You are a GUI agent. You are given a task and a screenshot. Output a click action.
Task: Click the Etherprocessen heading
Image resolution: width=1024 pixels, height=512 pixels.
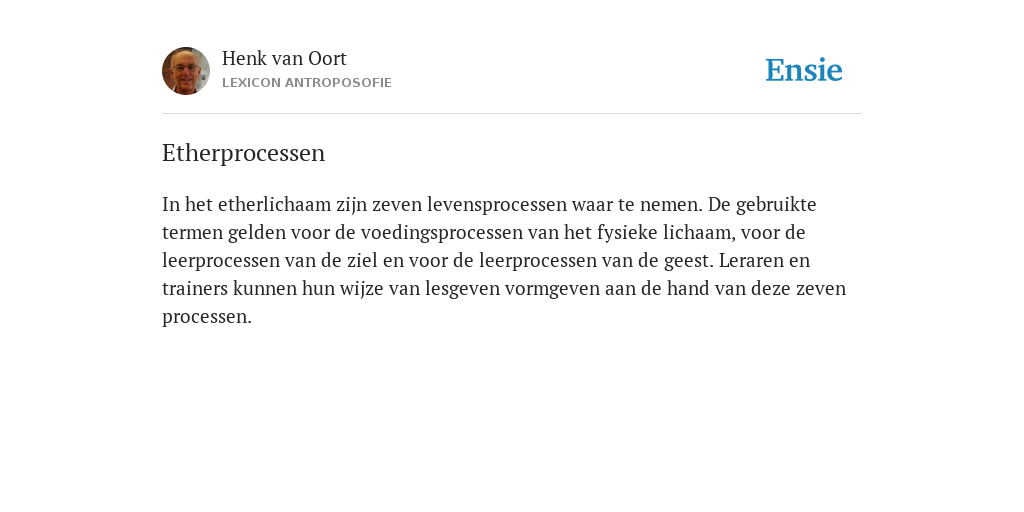(244, 153)
